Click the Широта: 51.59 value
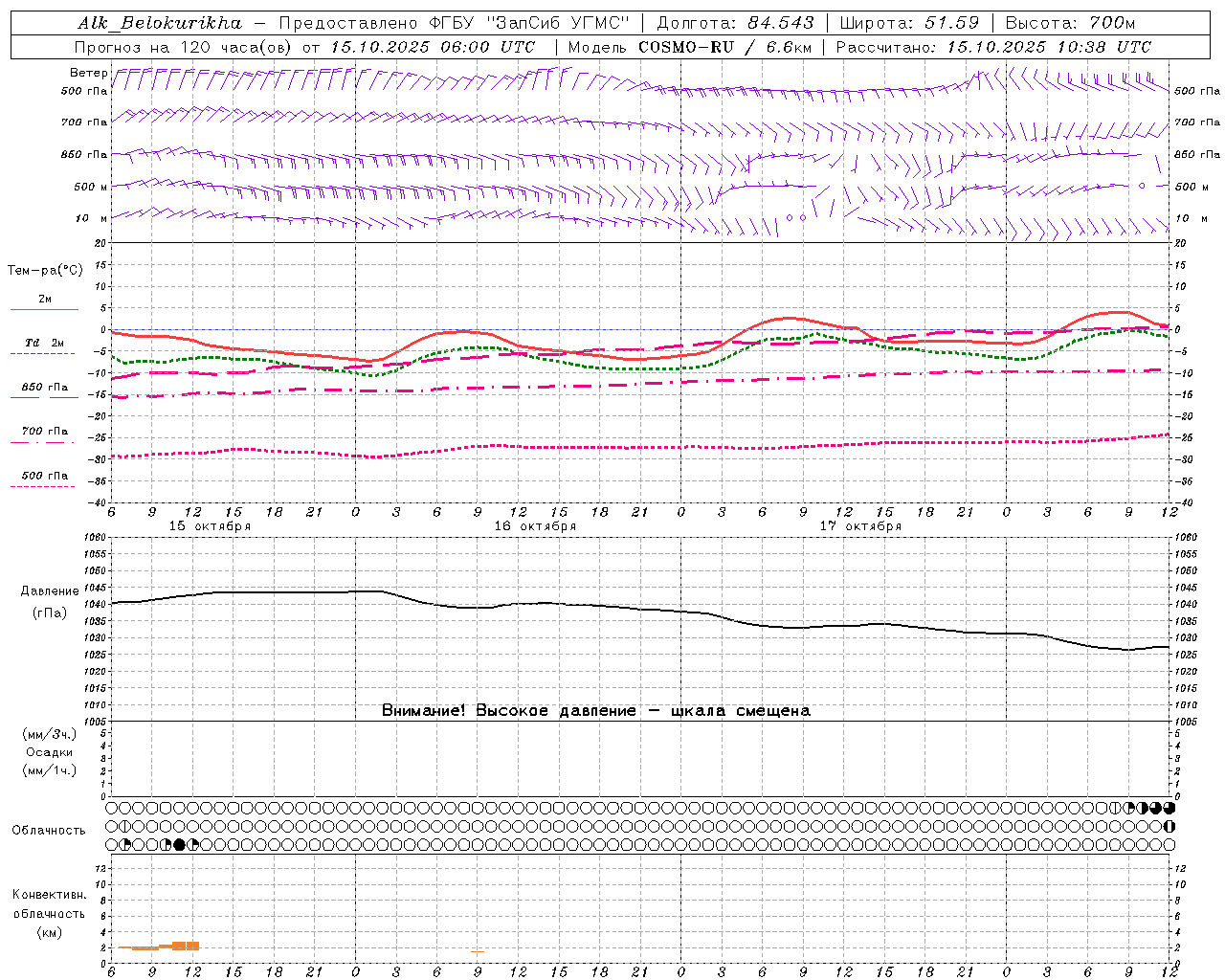 coord(908,23)
